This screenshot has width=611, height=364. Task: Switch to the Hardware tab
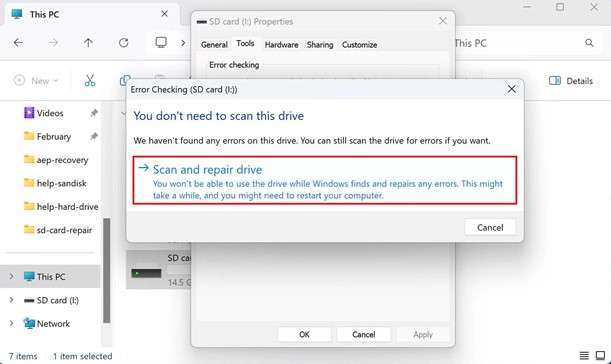coord(281,45)
